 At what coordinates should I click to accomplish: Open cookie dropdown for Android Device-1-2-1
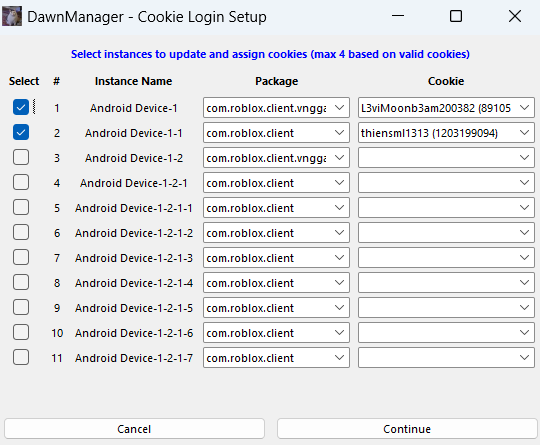click(x=446, y=183)
